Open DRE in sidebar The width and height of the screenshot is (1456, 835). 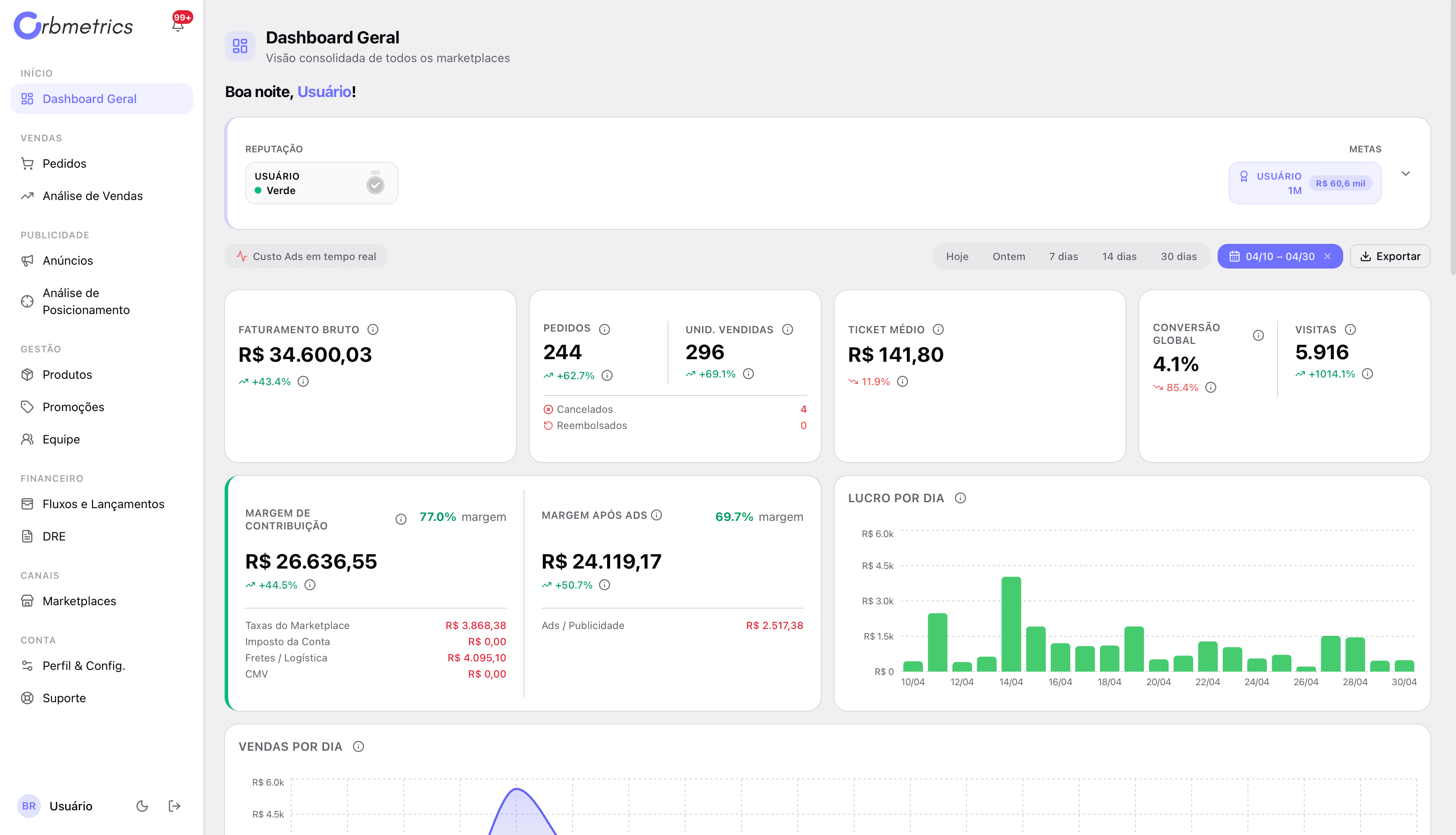pyautogui.click(x=102, y=536)
